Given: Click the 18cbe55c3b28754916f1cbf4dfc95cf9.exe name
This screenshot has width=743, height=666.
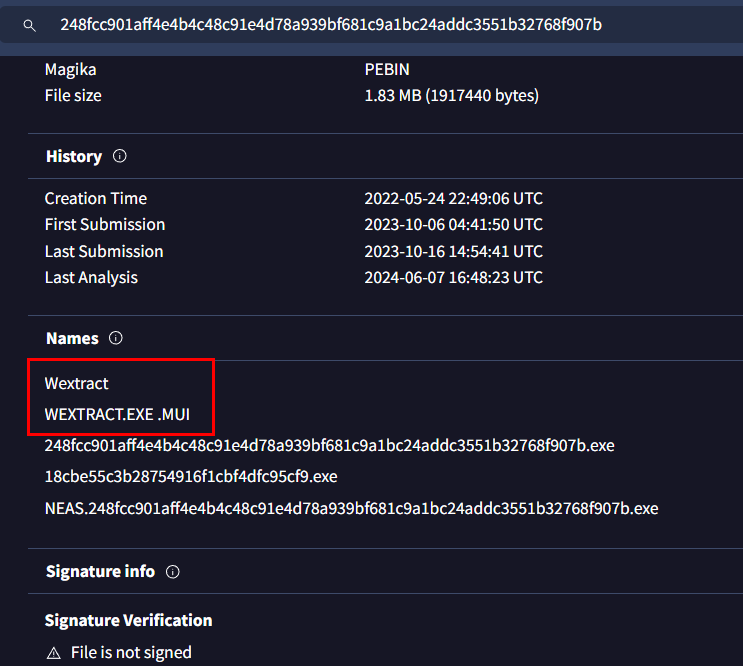Looking at the screenshot, I should coord(191,476).
